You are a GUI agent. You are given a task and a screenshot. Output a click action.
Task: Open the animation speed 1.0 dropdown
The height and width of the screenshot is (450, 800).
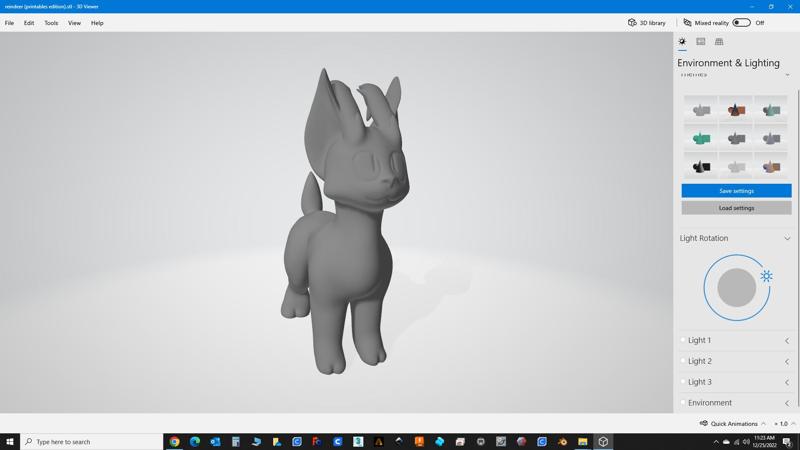(x=784, y=423)
